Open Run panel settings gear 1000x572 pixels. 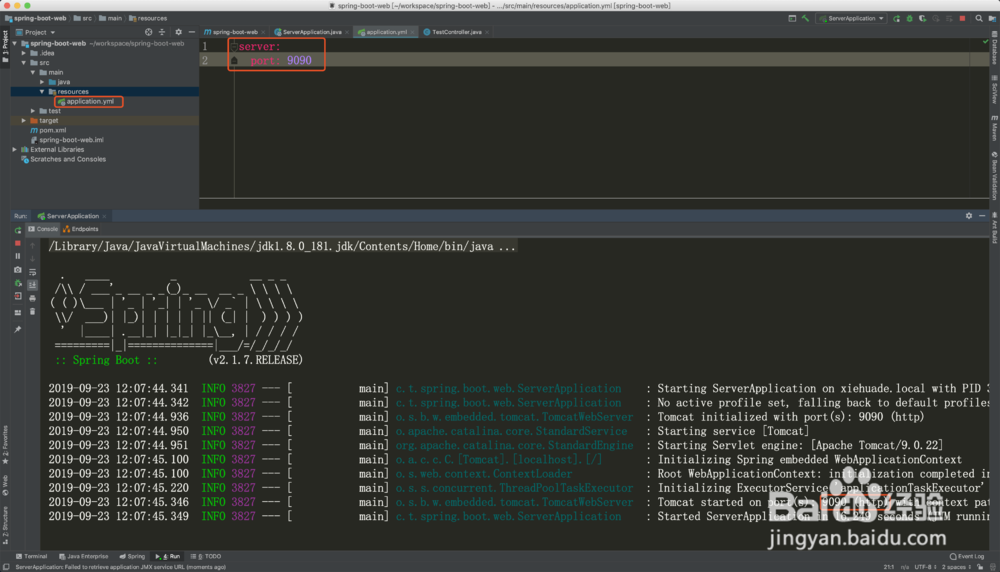pos(969,216)
